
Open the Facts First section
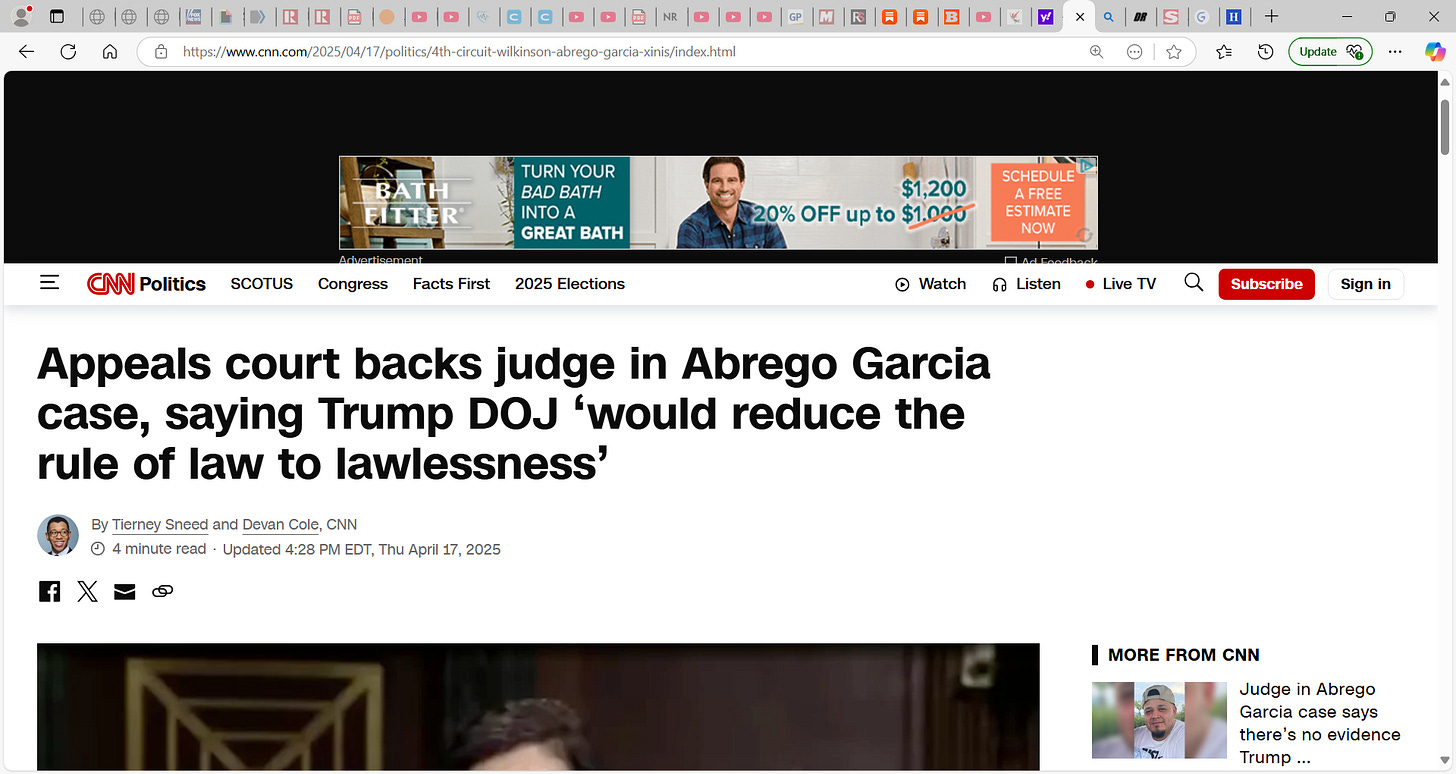[451, 284]
